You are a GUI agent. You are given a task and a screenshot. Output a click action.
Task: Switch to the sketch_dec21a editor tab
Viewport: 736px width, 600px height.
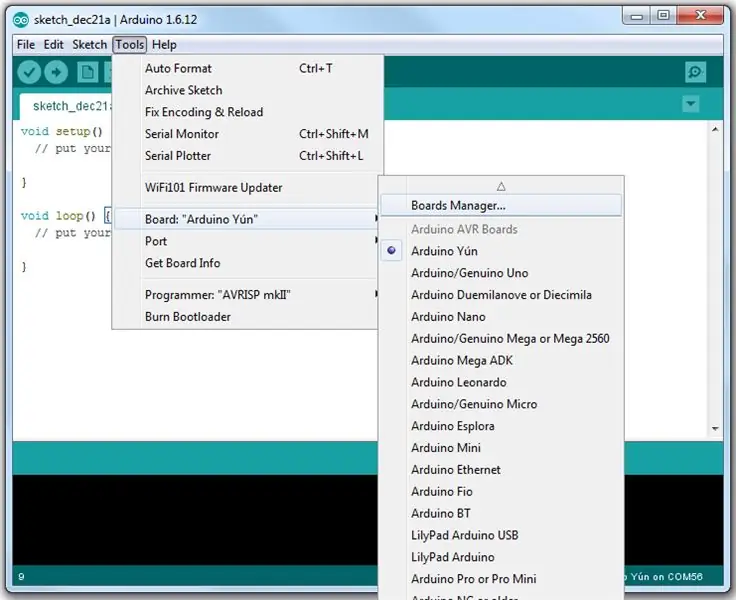point(66,107)
